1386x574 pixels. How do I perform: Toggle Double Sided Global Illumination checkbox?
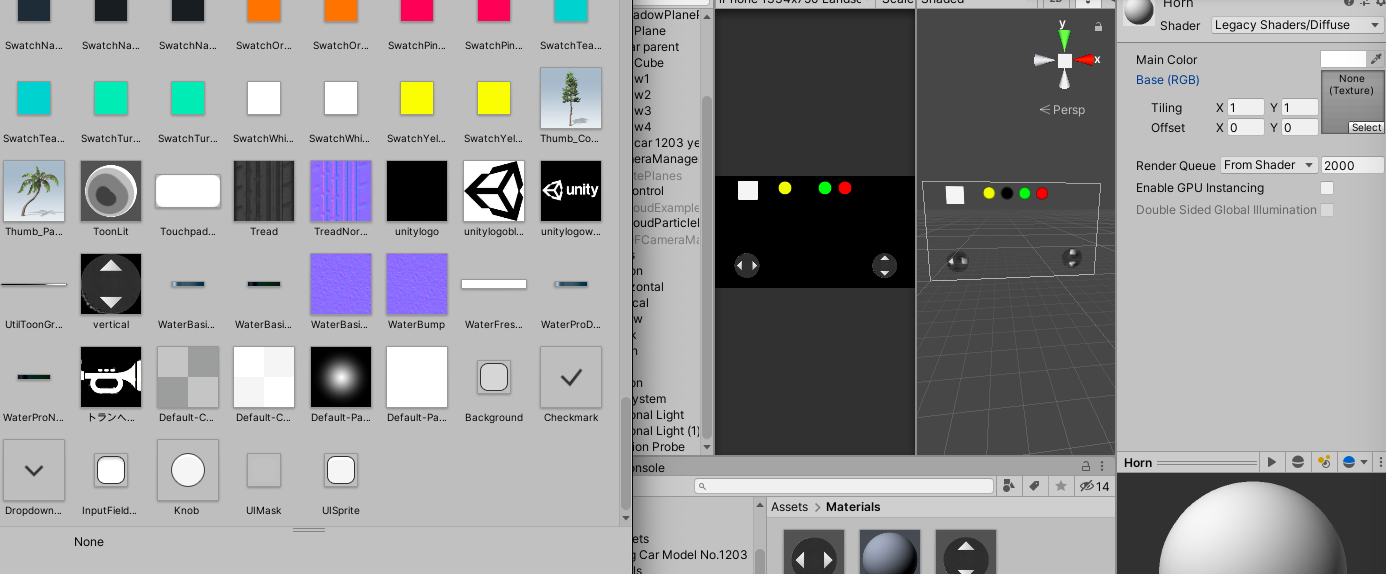tap(1327, 210)
